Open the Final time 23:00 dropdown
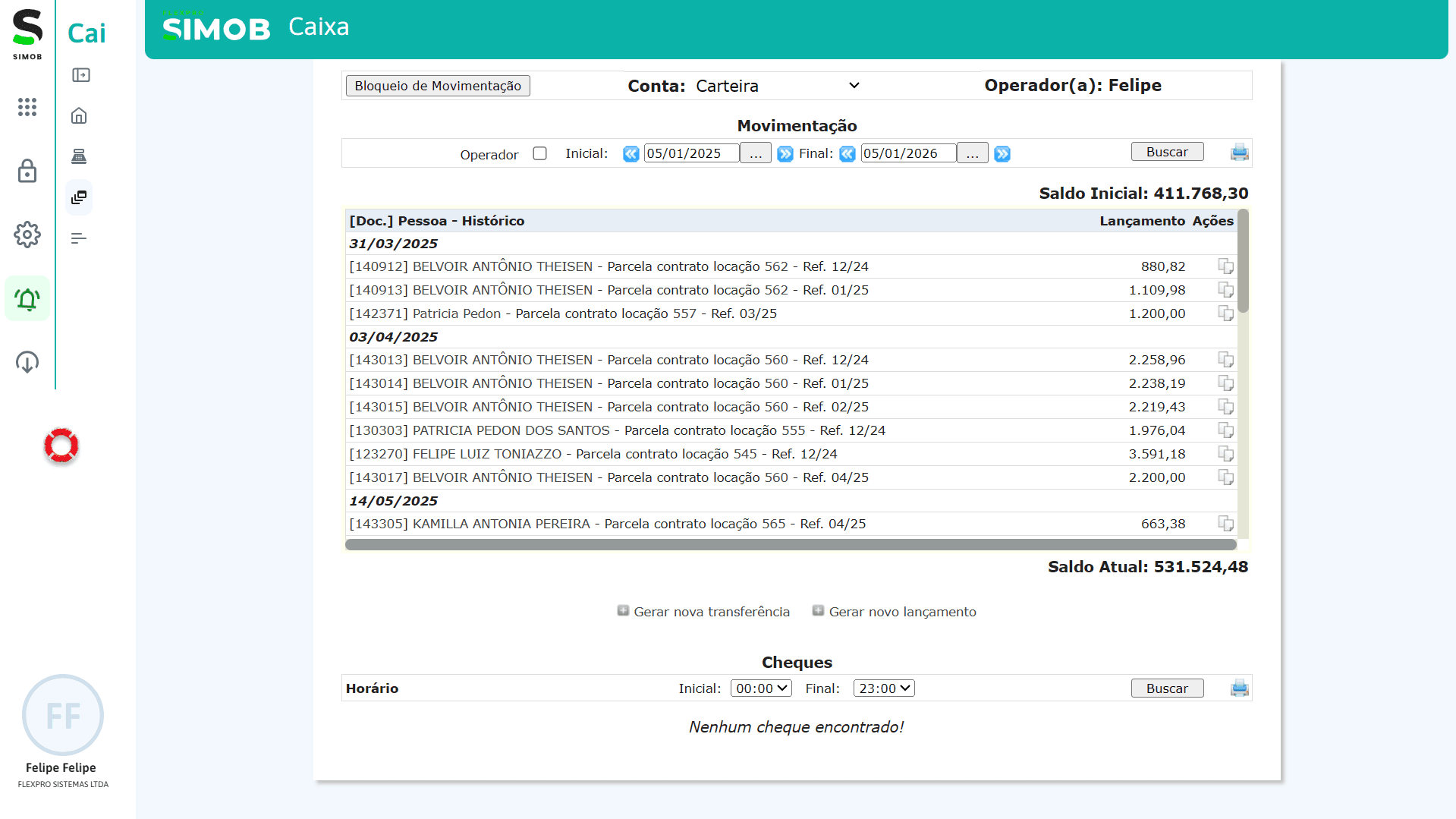This screenshot has width=1456, height=819. [x=884, y=688]
